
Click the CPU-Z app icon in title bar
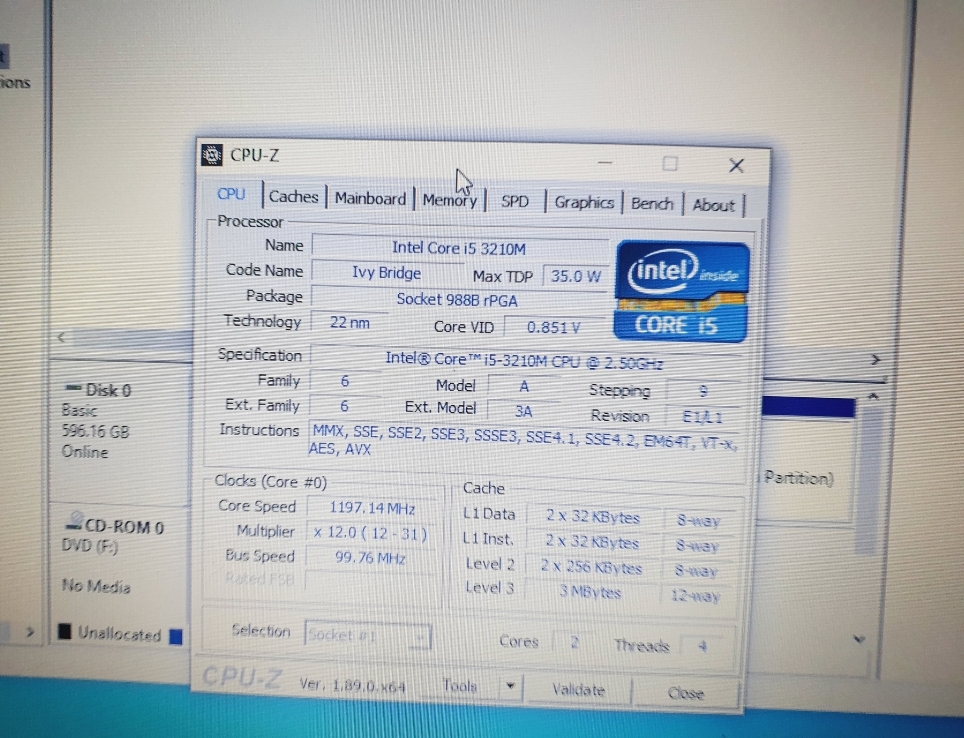point(212,154)
